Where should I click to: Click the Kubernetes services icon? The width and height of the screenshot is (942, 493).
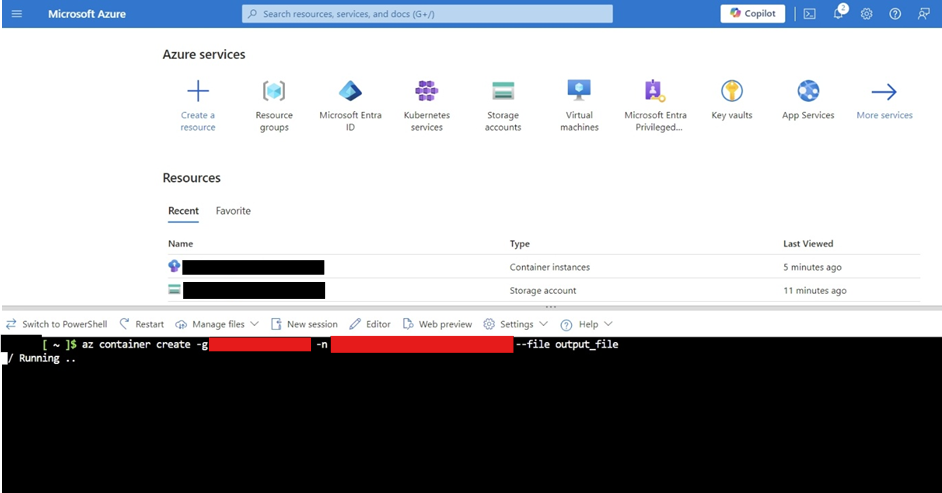(x=427, y=92)
